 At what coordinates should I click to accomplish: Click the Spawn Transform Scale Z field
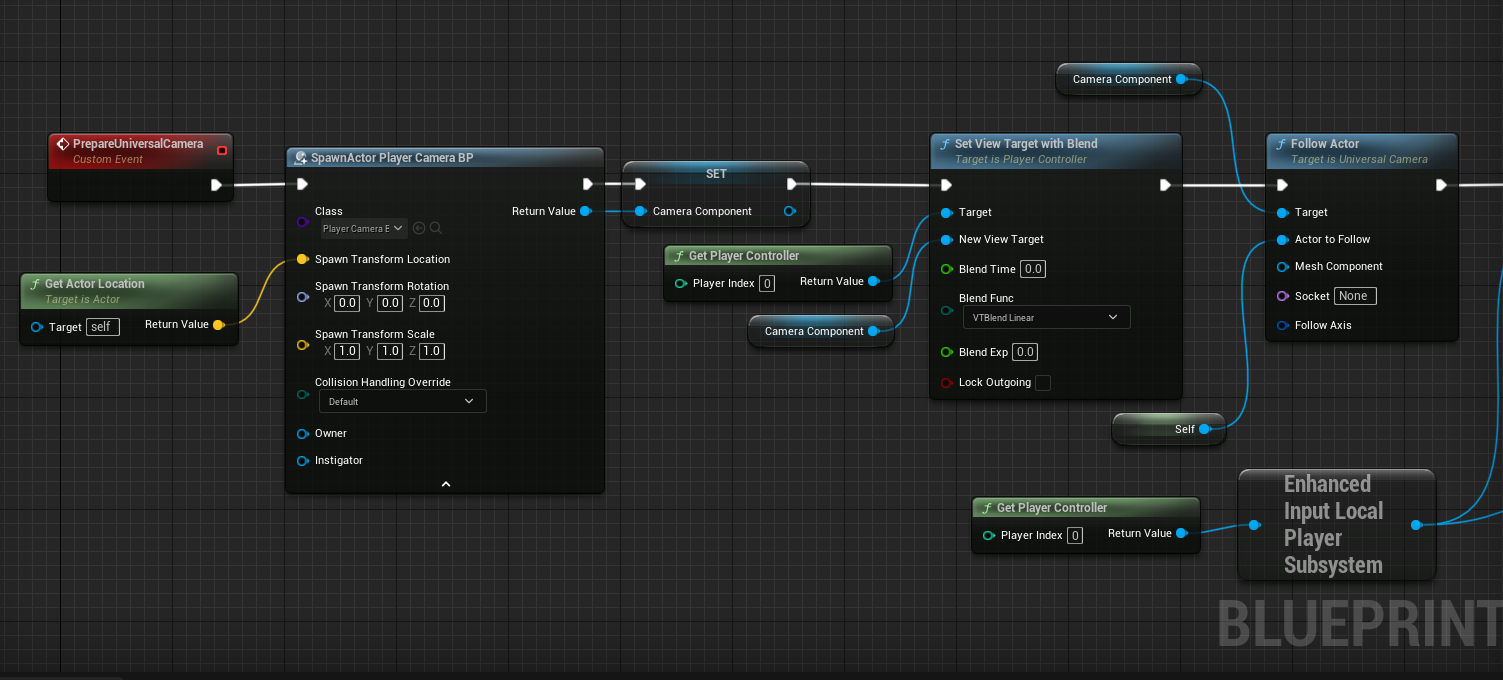coord(431,351)
